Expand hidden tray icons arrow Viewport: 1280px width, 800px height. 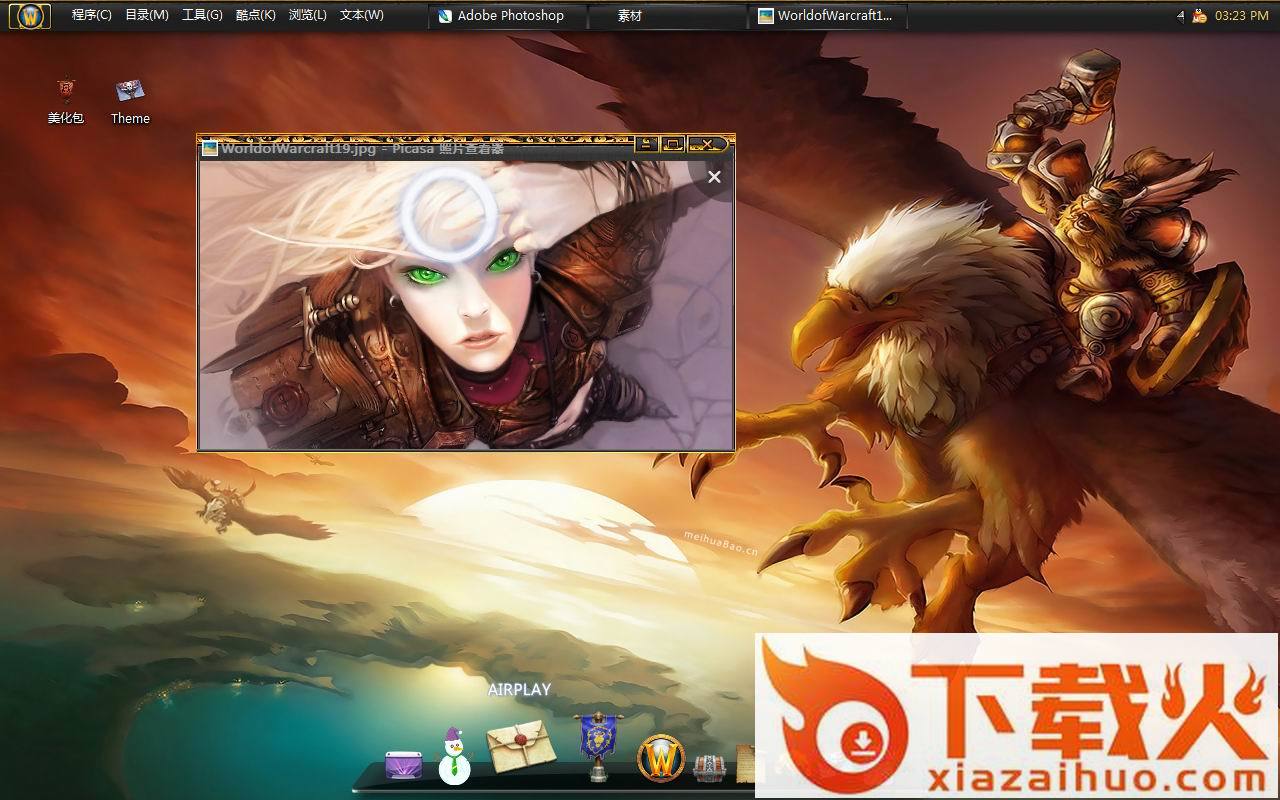point(1180,15)
